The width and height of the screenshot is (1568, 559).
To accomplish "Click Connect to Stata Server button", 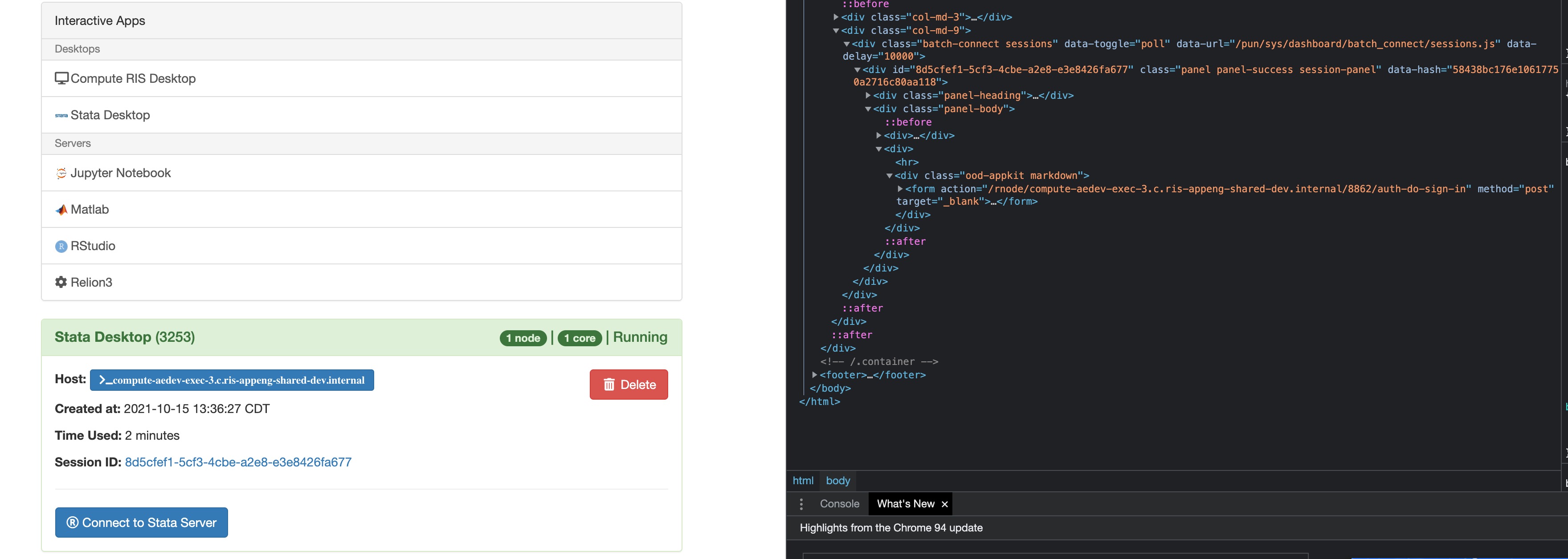I will (141, 523).
